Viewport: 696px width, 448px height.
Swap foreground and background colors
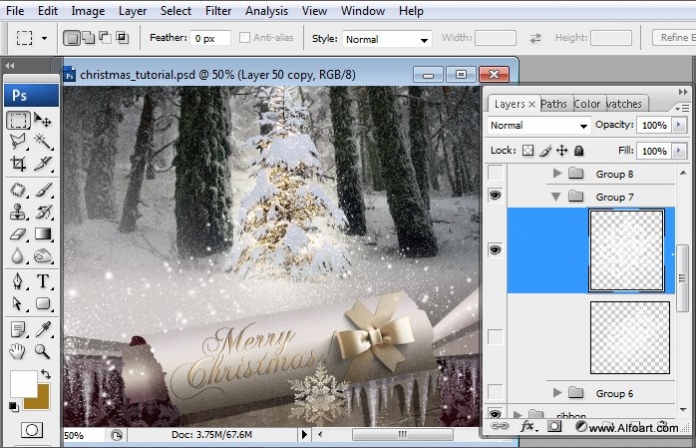click(46, 374)
